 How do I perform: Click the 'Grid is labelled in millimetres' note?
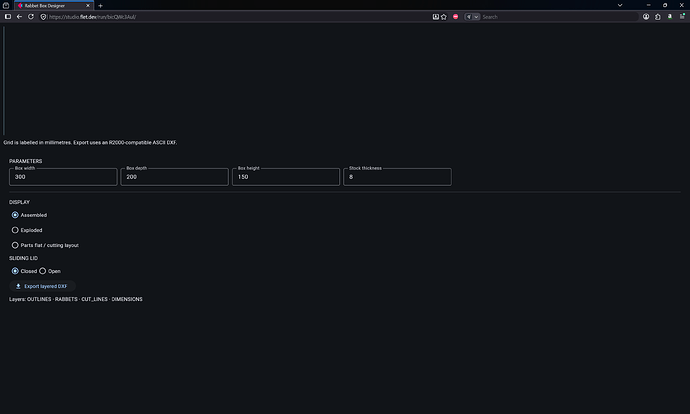(x=90, y=143)
